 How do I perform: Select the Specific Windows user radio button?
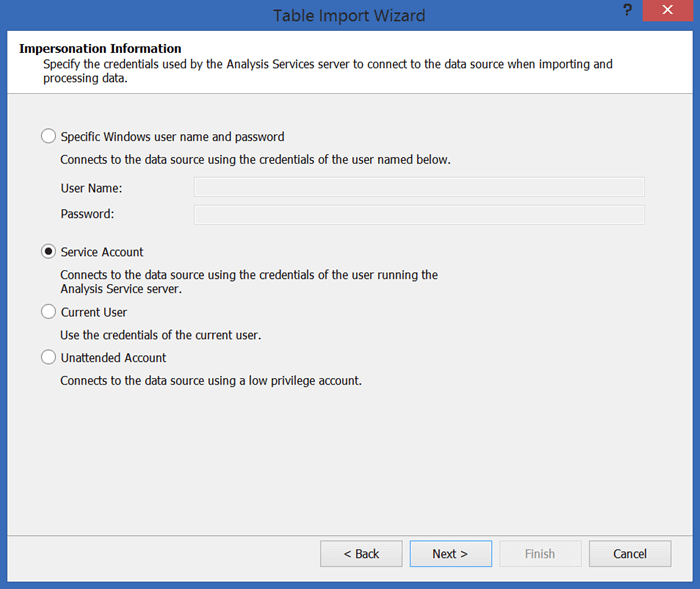49,136
